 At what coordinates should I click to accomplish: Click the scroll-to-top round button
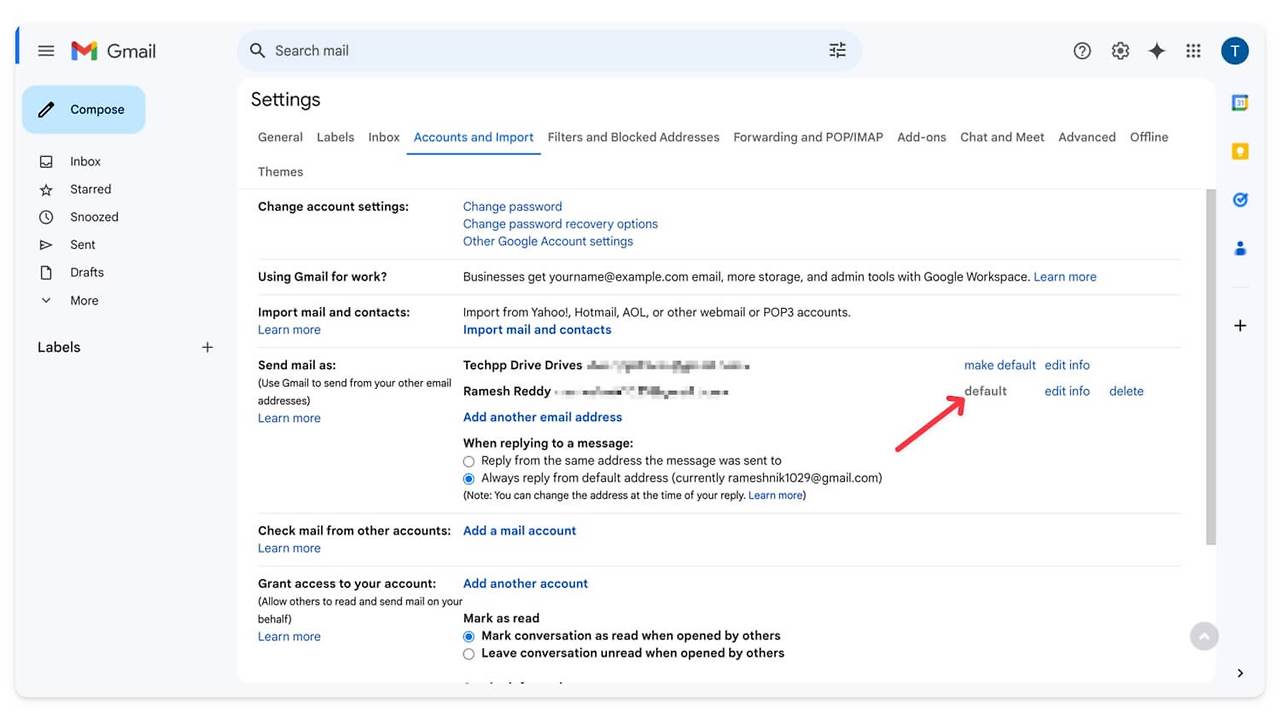click(1204, 636)
